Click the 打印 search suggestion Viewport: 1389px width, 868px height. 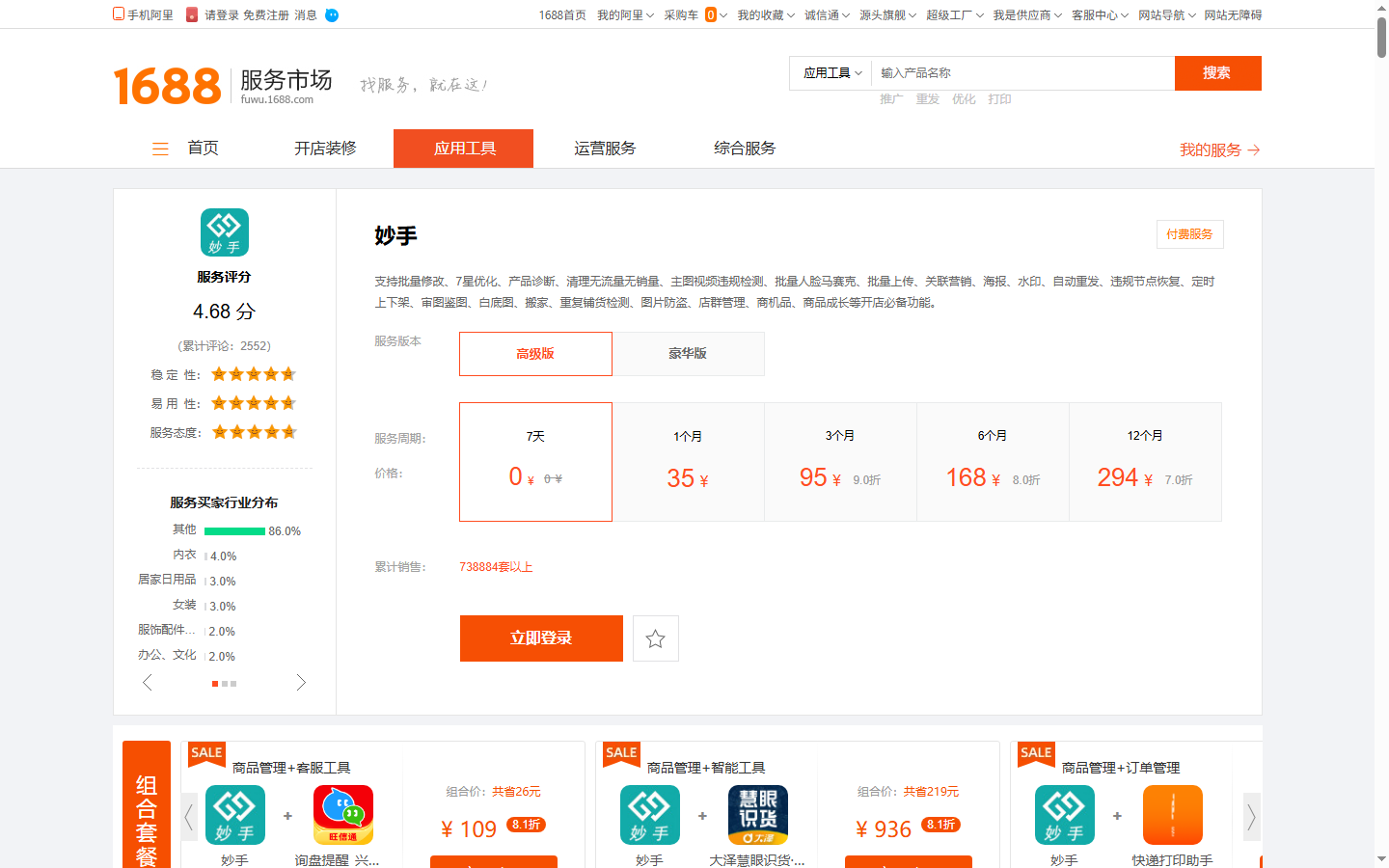[1000, 99]
